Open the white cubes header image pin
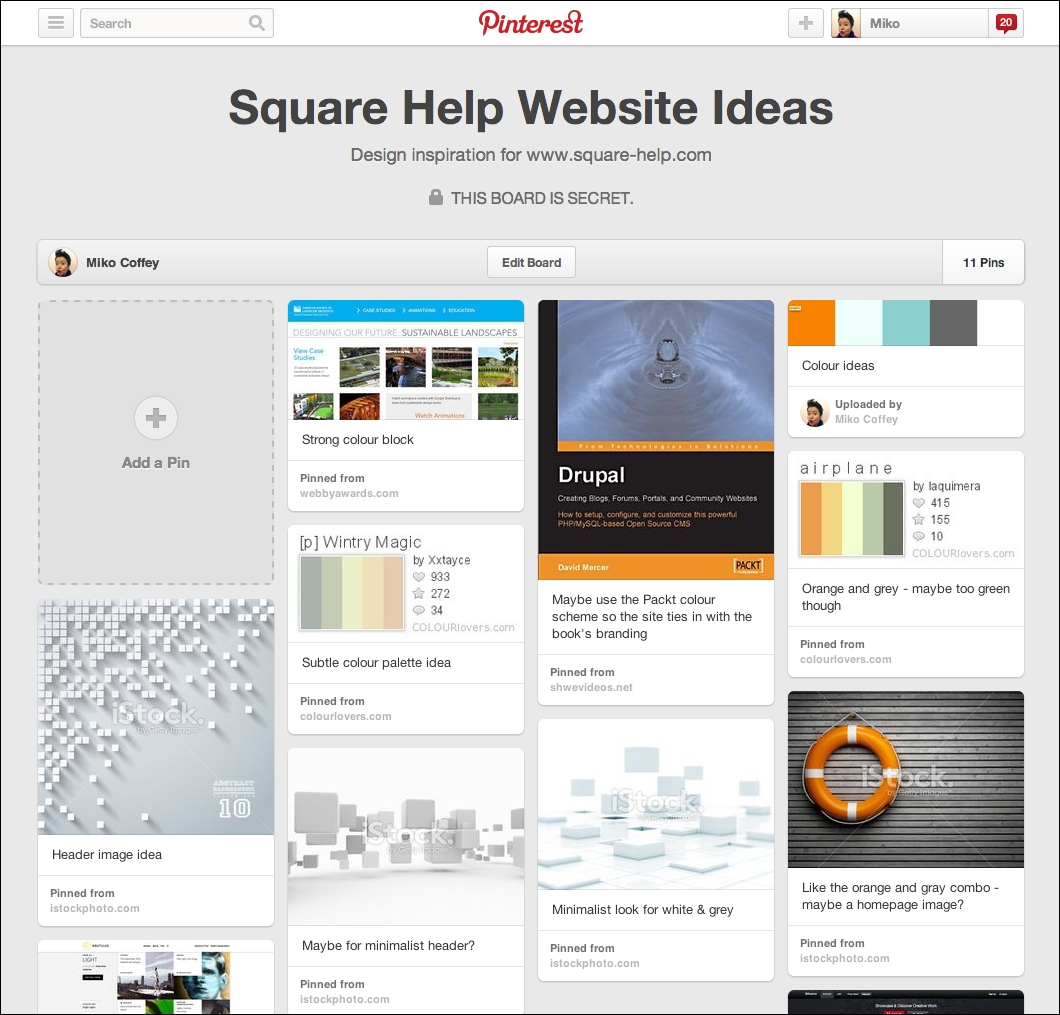Image resolution: width=1060 pixels, height=1015 pixels. (x=156, y=717)
